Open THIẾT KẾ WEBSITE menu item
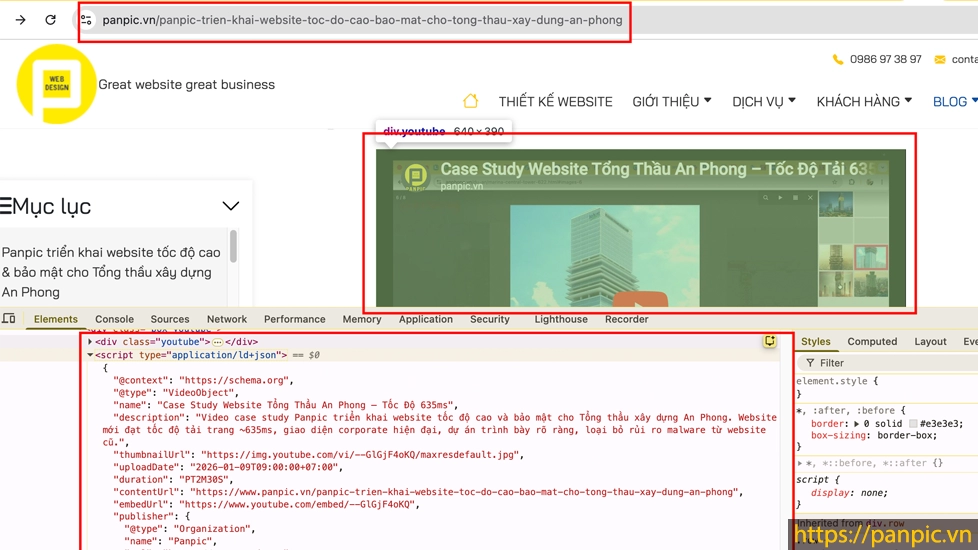Image resolution: width=978 pixels, height=550 pixels. (x=555, y=102)
